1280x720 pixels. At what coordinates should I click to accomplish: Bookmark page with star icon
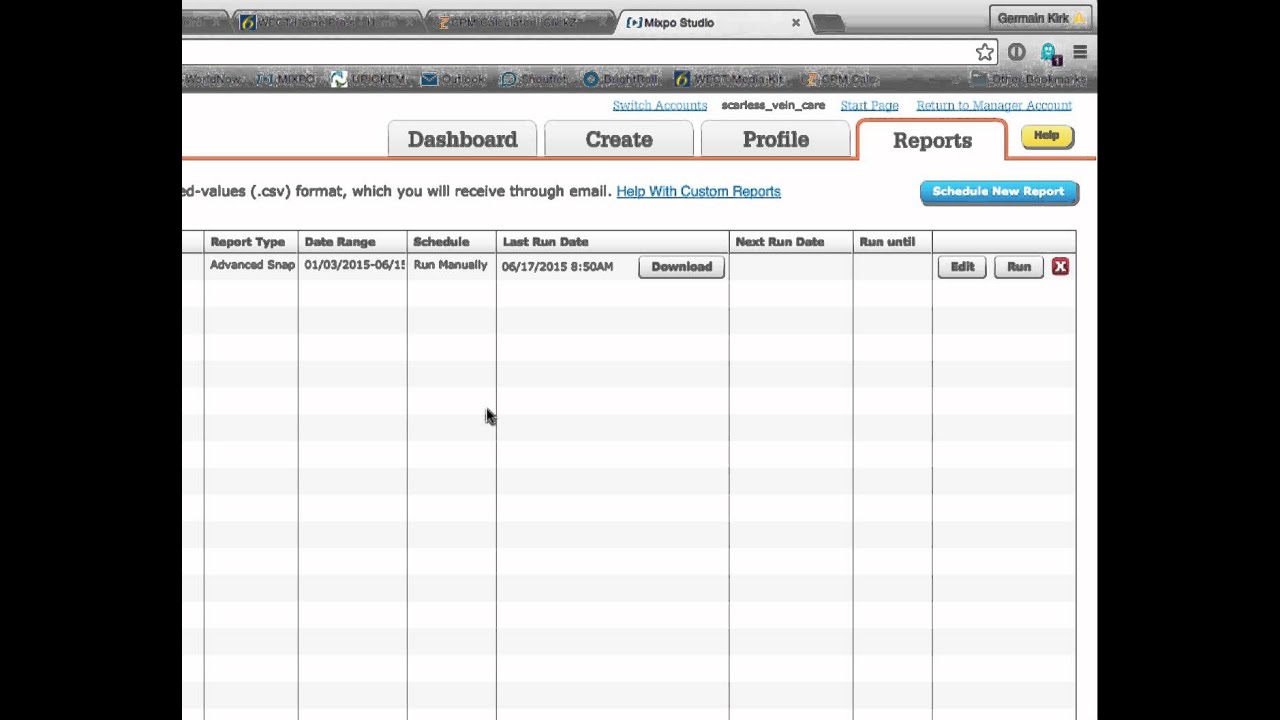pyautogui.click(x=985, y=52)
